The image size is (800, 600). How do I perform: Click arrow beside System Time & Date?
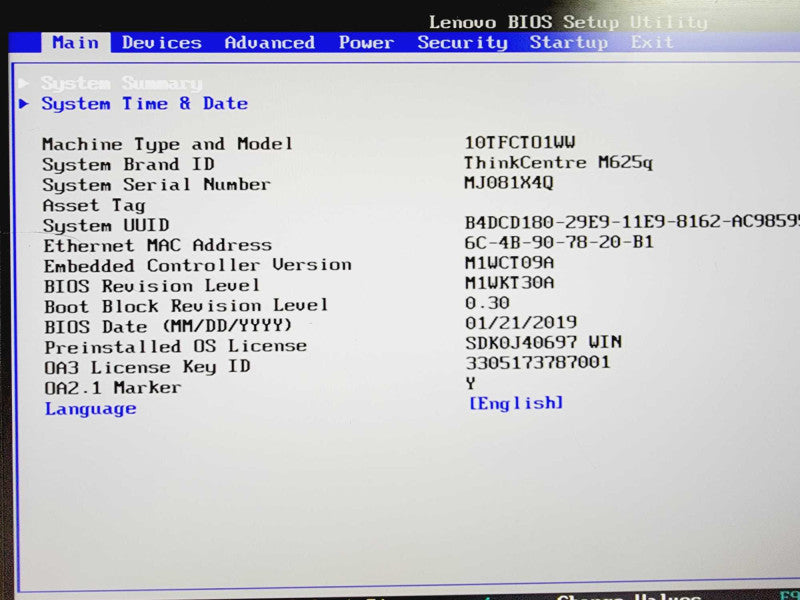pos(24,104)
